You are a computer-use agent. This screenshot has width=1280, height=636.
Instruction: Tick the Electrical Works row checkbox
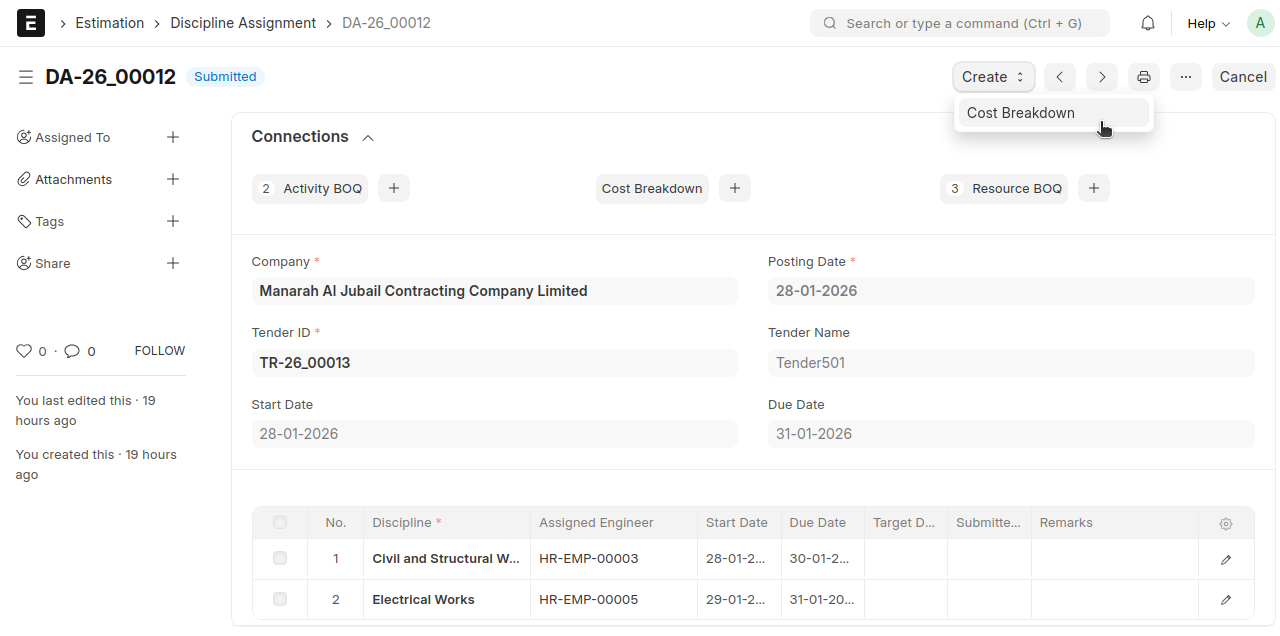point(280,599)
